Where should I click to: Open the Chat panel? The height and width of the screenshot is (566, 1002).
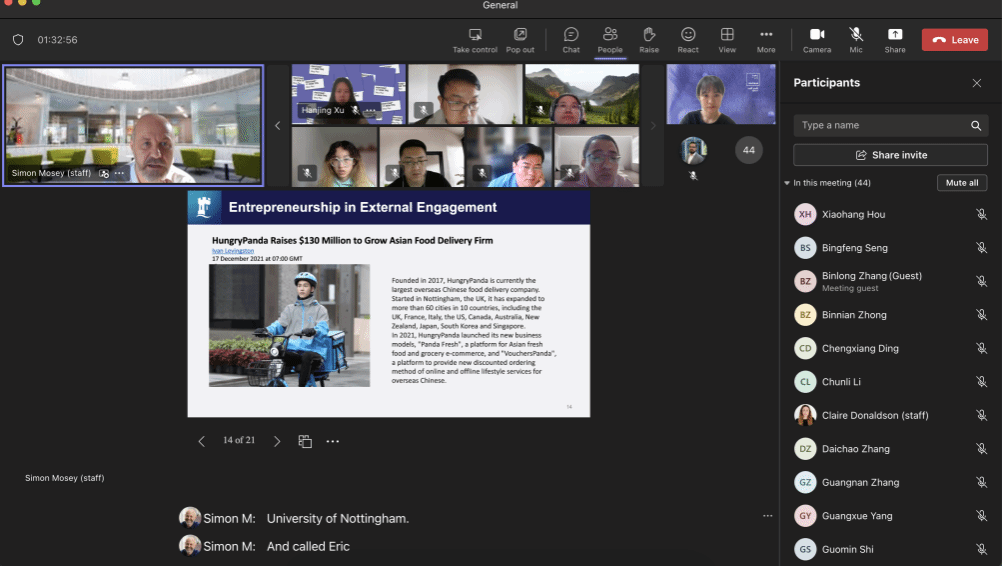571,40
